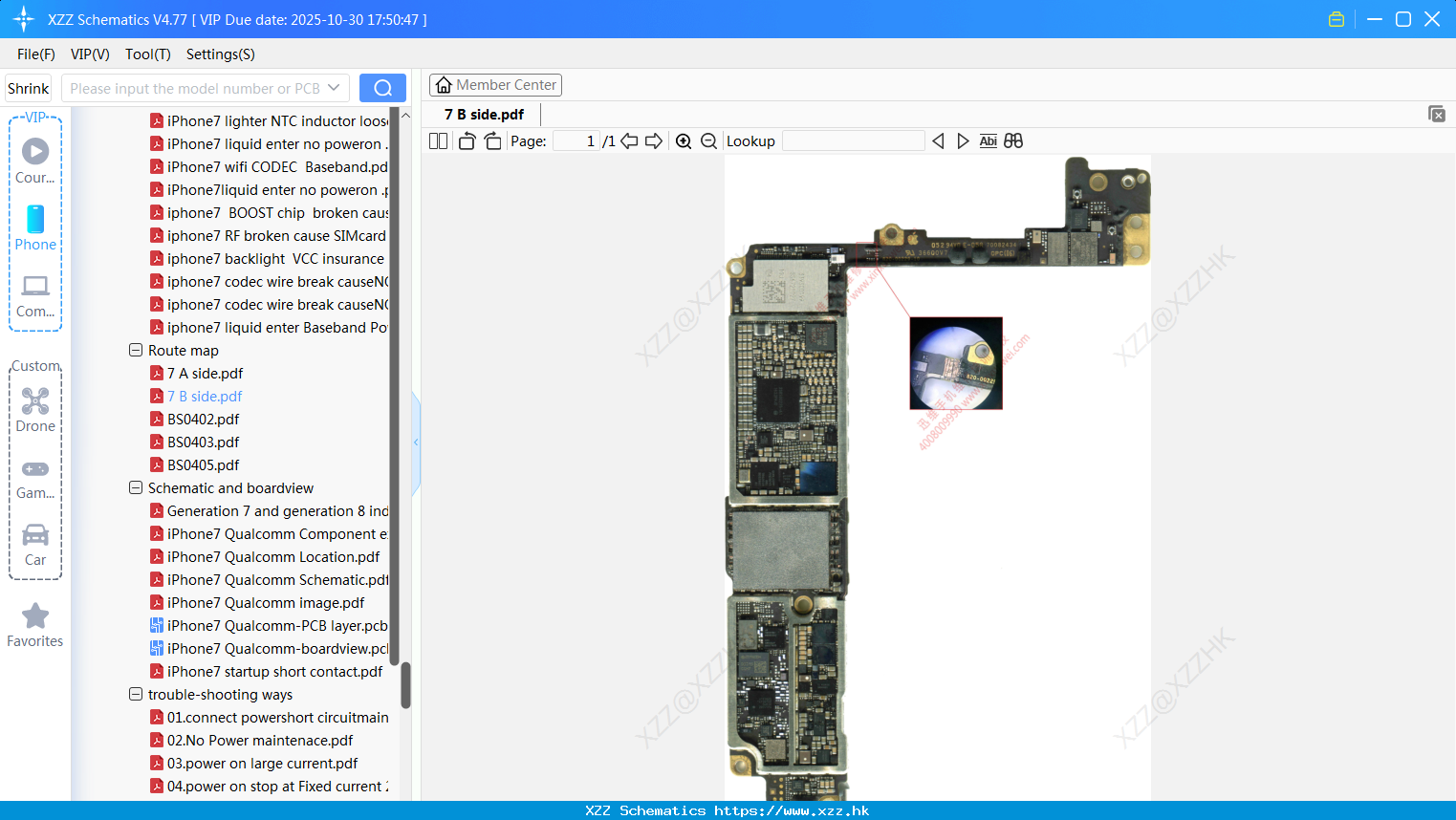The height and width of the screenshot is (820, 1456).
Task: Click the microscope inset image on board
Action: coord(956,363)
